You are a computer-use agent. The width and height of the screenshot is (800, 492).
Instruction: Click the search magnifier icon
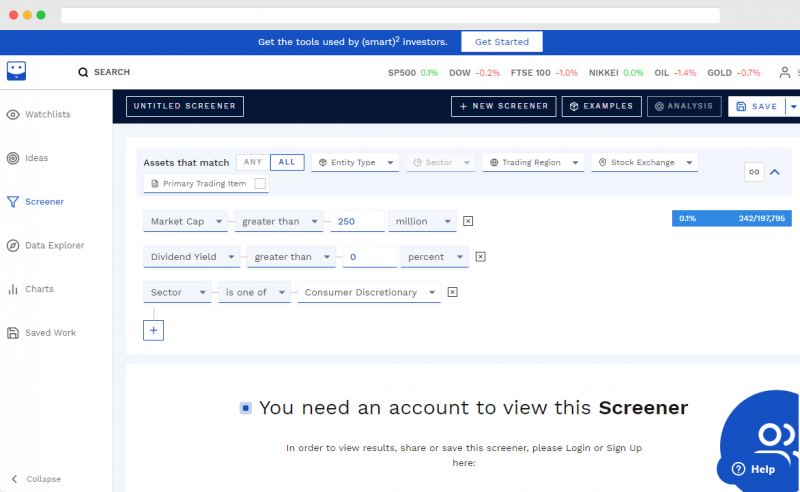(x=83, y=72)
